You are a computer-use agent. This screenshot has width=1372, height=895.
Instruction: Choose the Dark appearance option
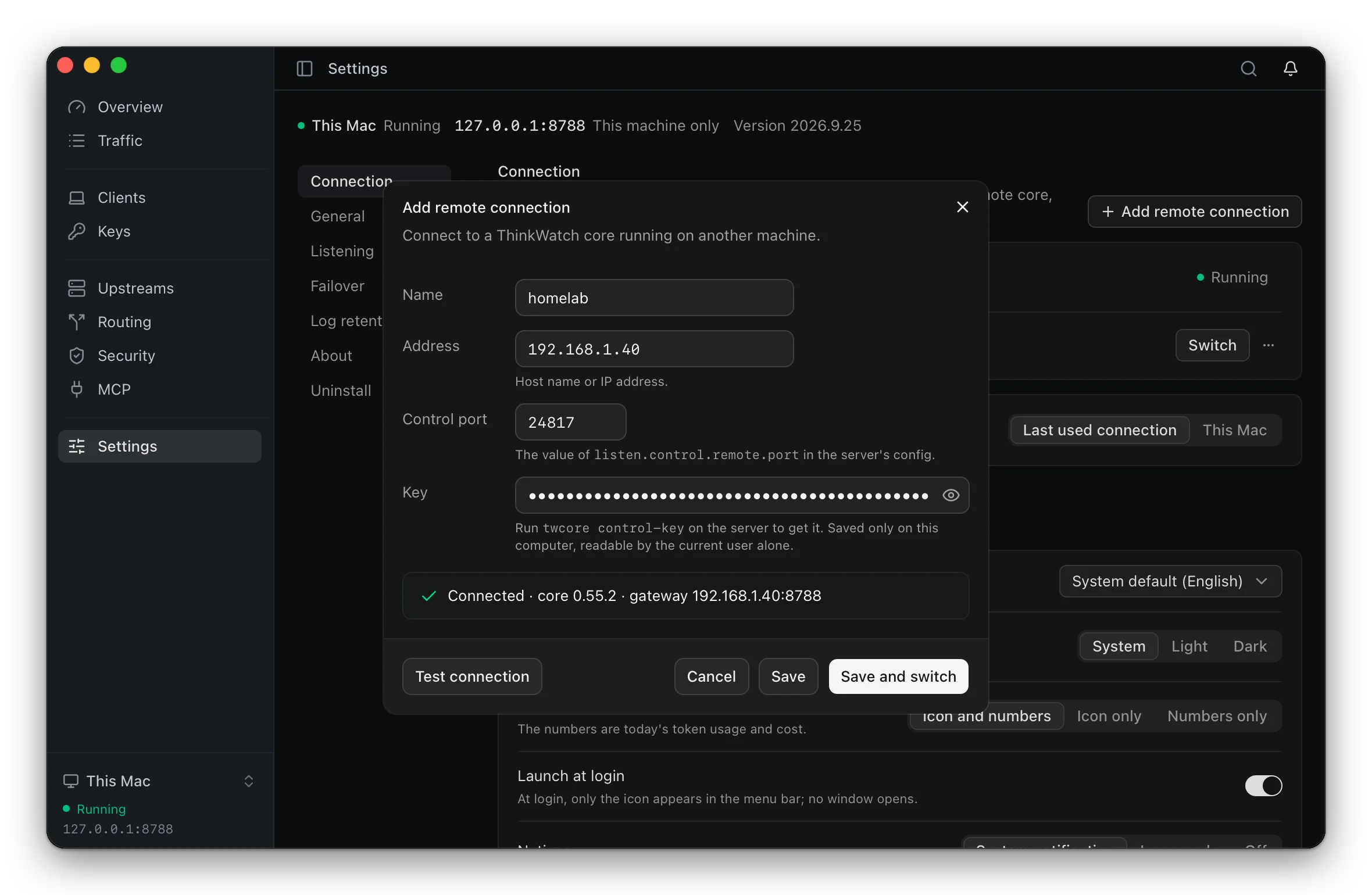(x=1250, y=646)
